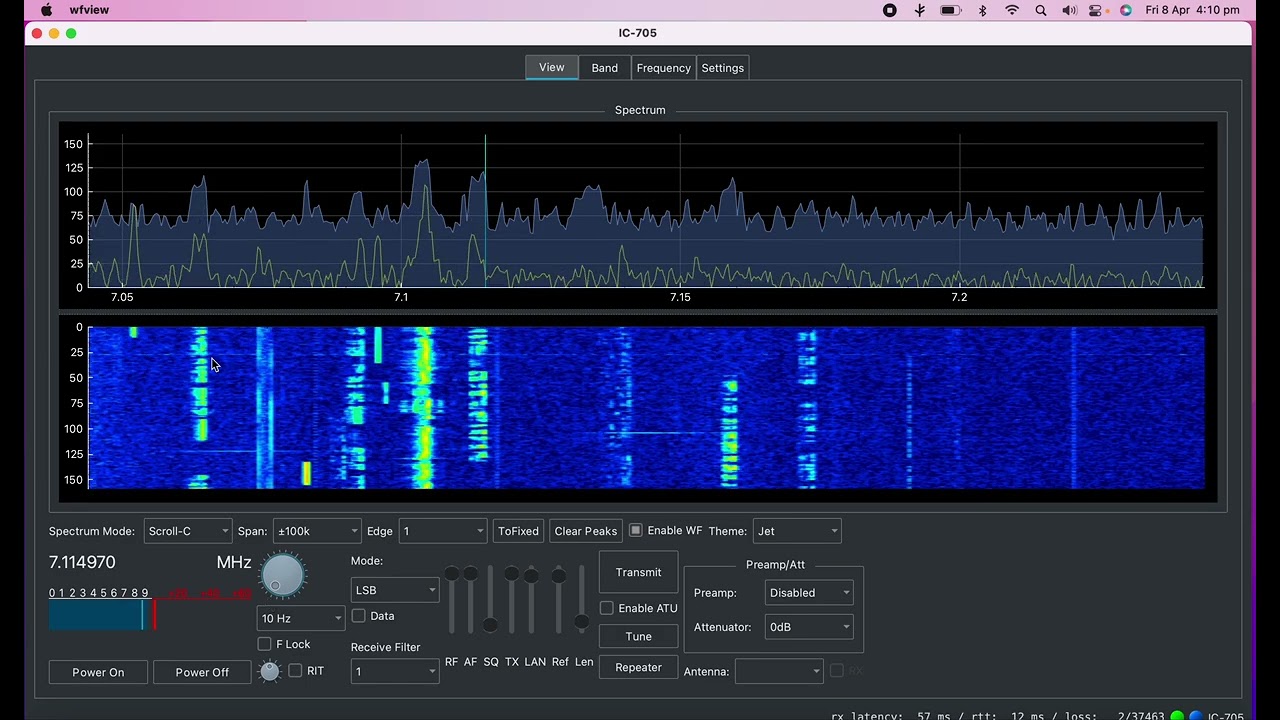Click the SQ squelch slider handle
Screen dimensions: 1280x720
490,625
